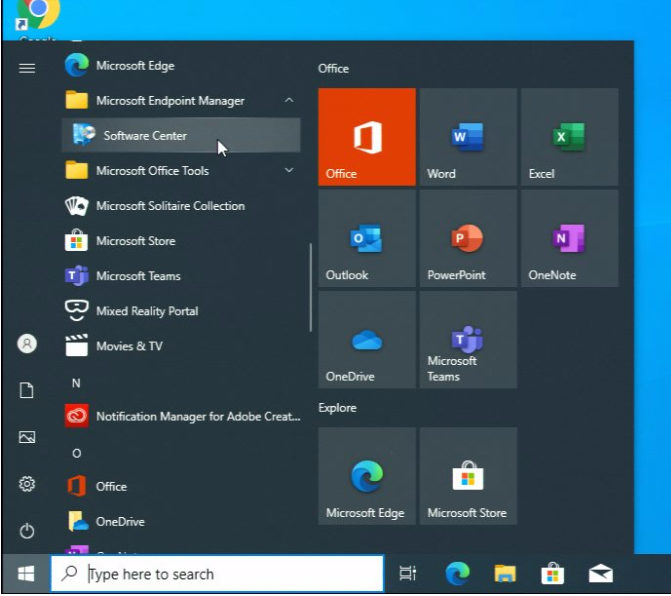Open Settings gear in Start sidebar

(27, 484)
